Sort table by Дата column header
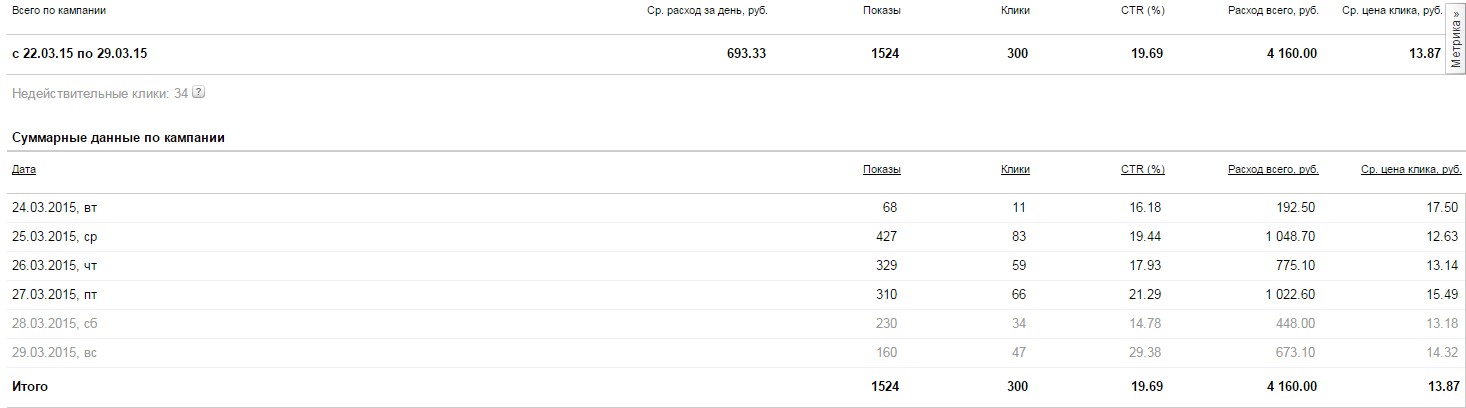 [x=24, y=170]
